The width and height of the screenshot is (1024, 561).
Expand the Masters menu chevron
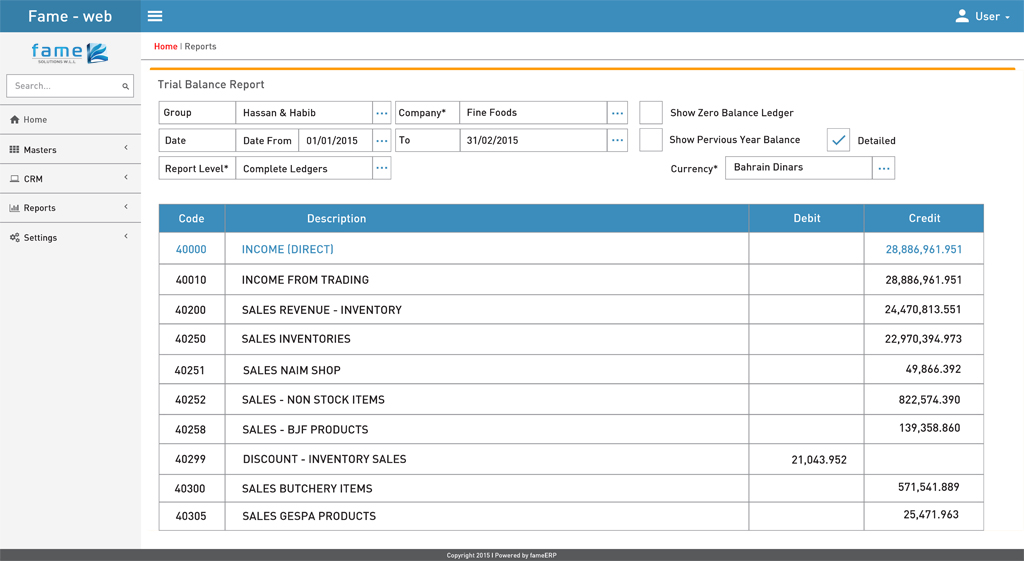[x=126, y=148]
